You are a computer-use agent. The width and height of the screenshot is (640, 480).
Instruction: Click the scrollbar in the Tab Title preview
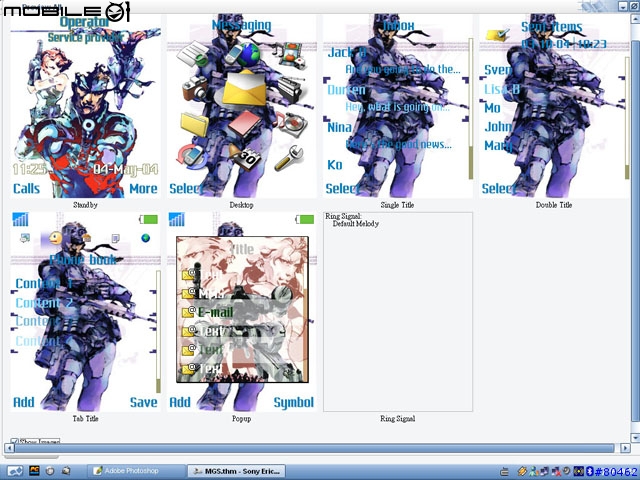[158, 332]
